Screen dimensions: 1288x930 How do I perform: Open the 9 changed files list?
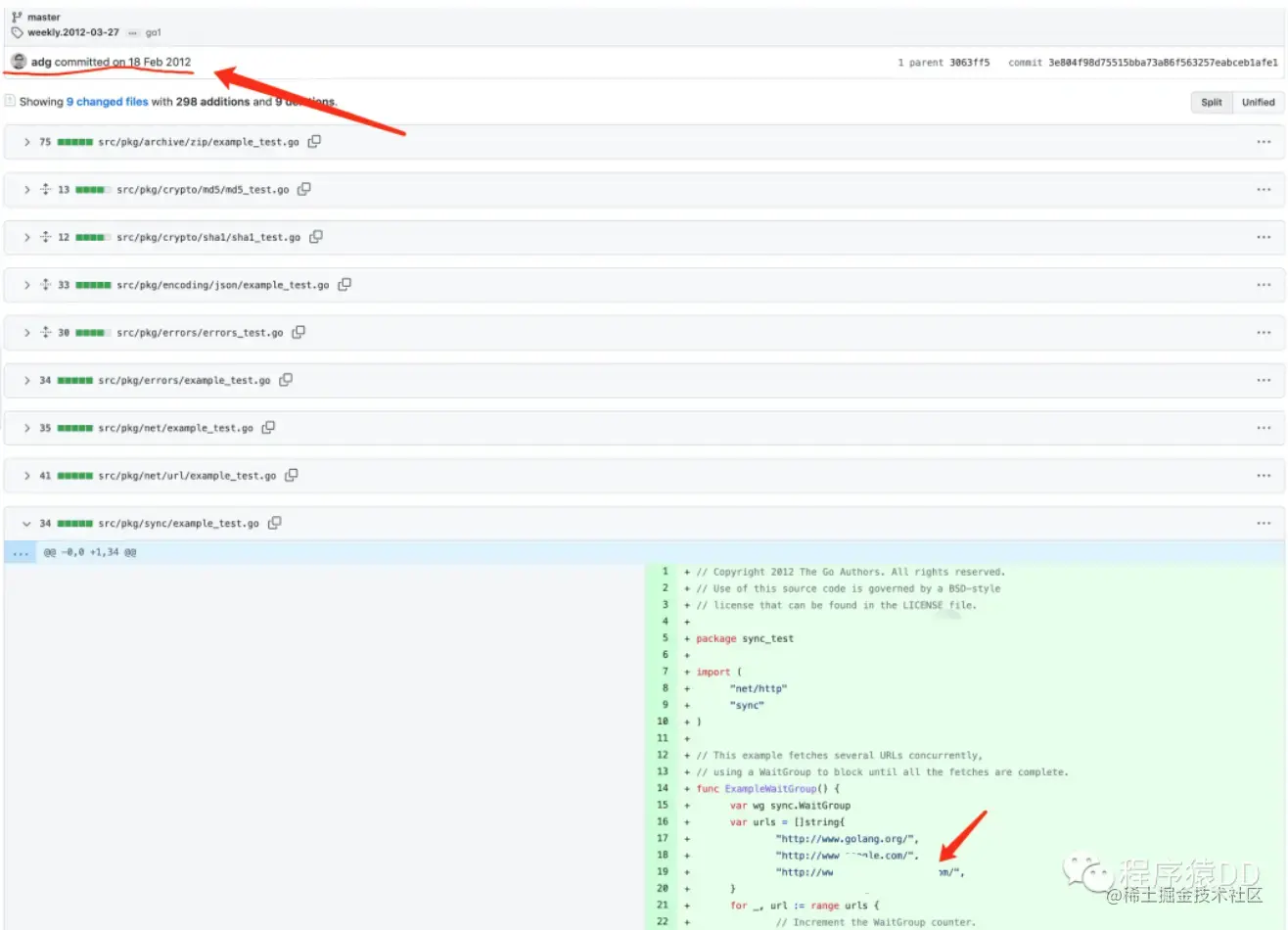tap(108, 102)
